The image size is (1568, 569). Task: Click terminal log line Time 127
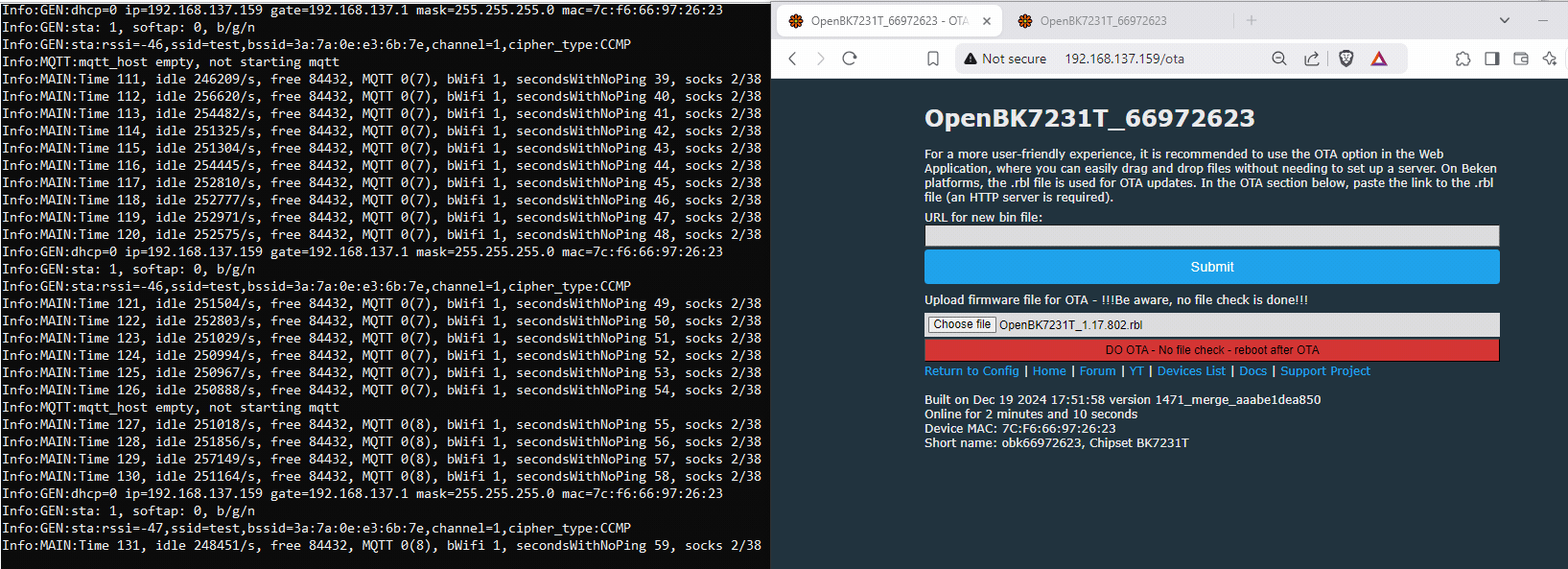382,424
